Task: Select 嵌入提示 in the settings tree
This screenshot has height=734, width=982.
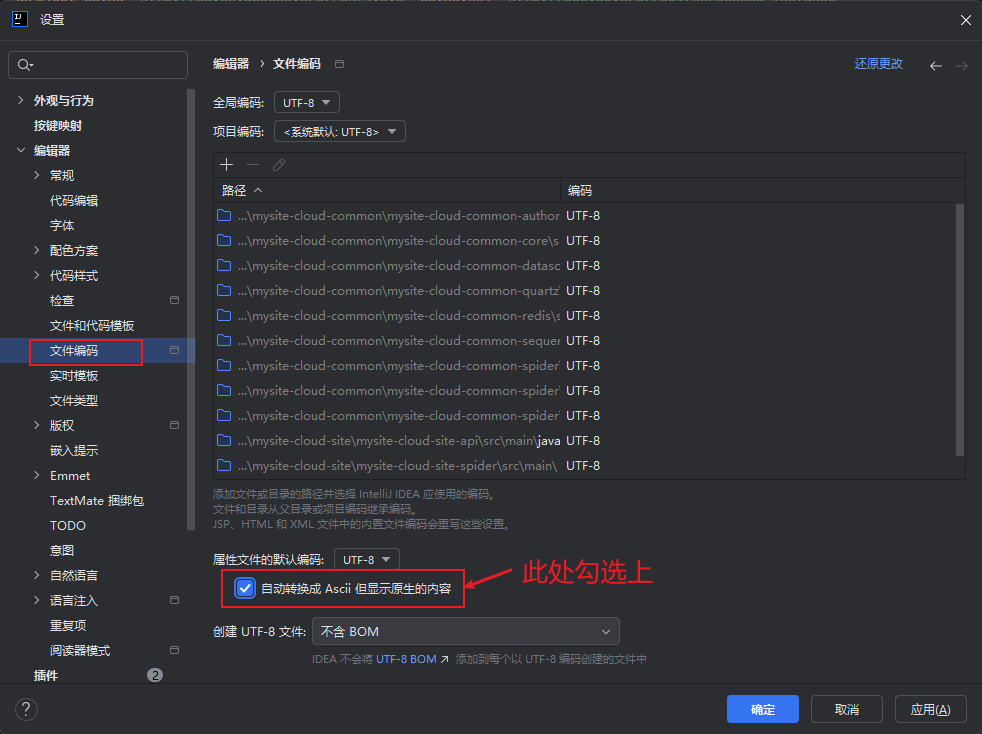Action: pos(74,450)
